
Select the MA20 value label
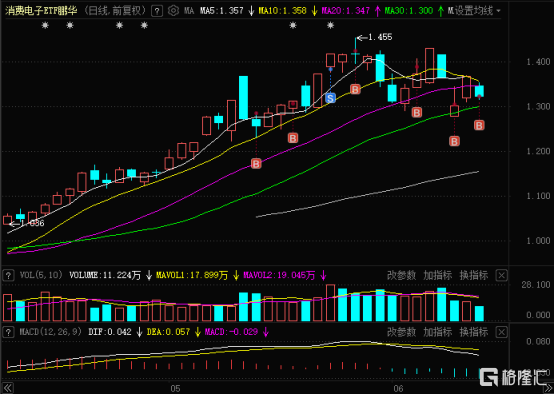click(346, 11)
